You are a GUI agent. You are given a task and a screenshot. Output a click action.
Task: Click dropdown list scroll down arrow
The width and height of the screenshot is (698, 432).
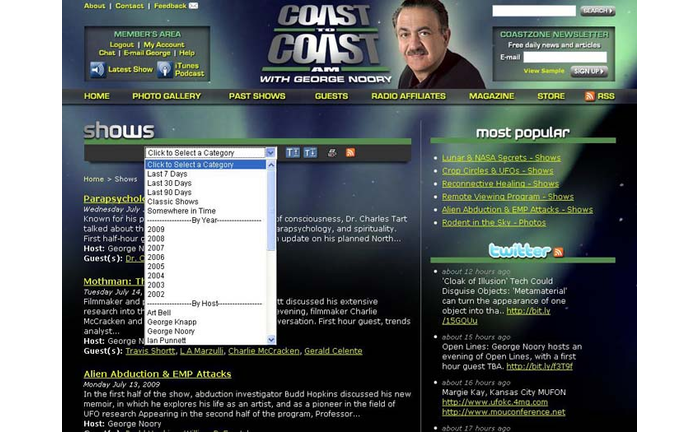tap(271, 340)
